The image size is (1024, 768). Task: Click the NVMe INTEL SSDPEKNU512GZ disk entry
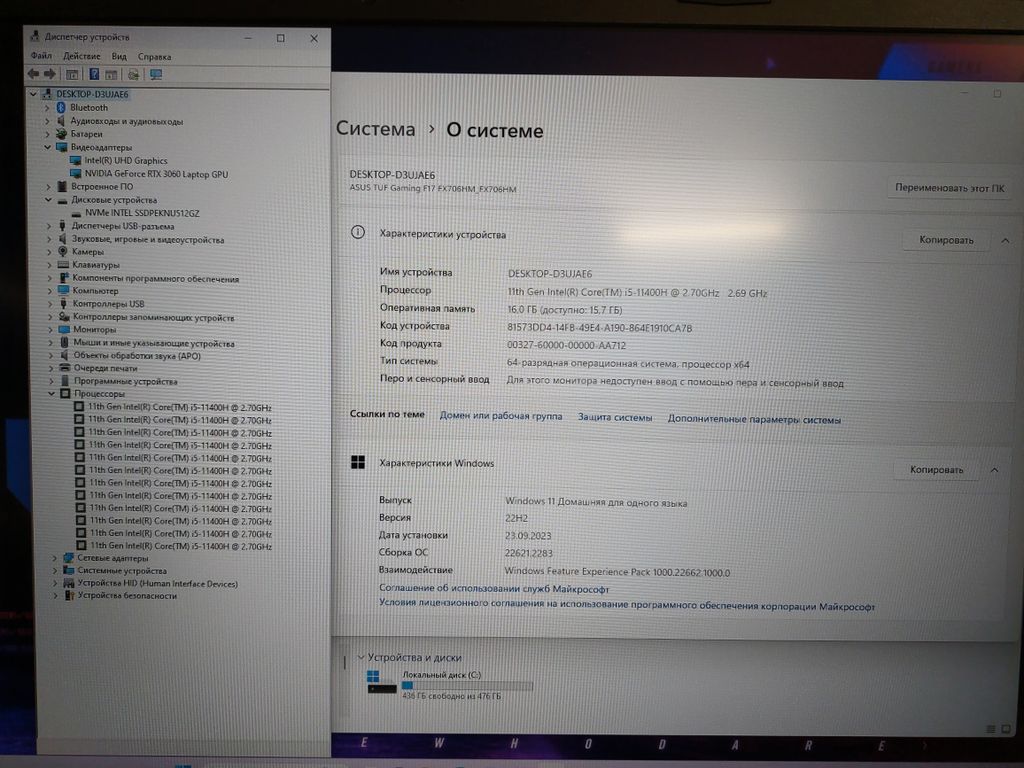[x=141, y=213]
